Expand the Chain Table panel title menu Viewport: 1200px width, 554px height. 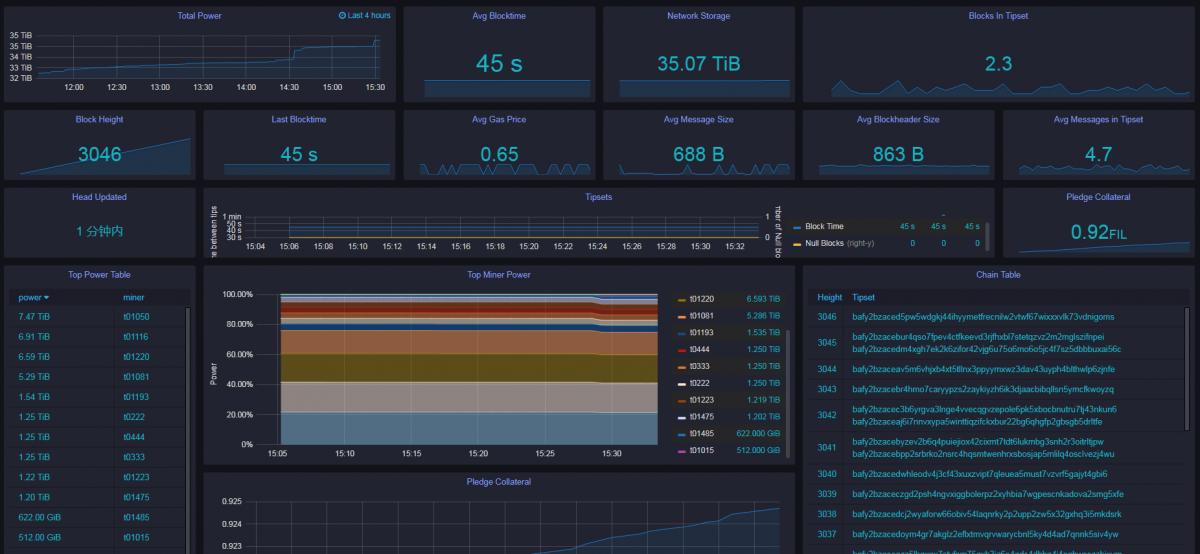click(998, 274)
